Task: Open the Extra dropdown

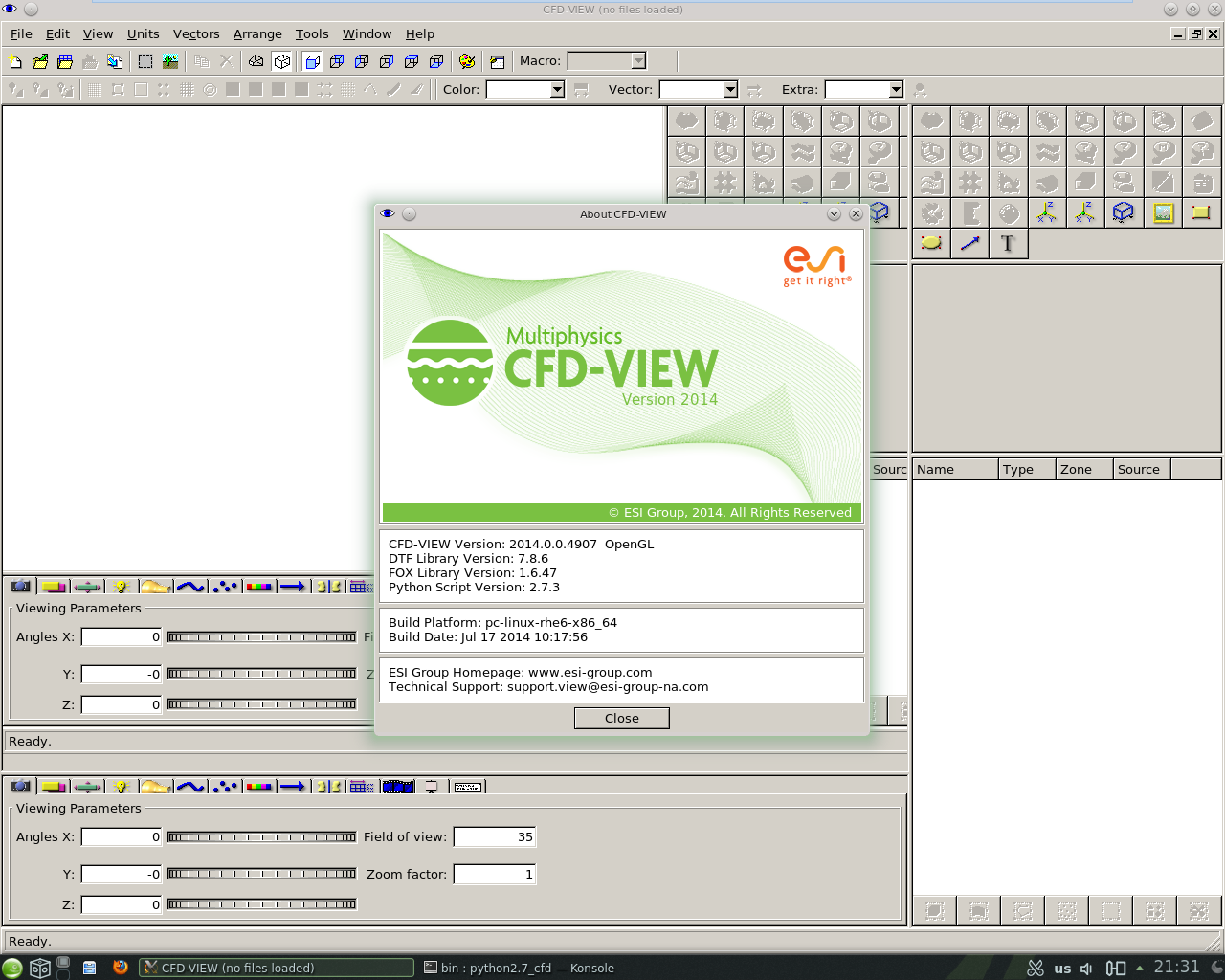Action: pos(896,90)
